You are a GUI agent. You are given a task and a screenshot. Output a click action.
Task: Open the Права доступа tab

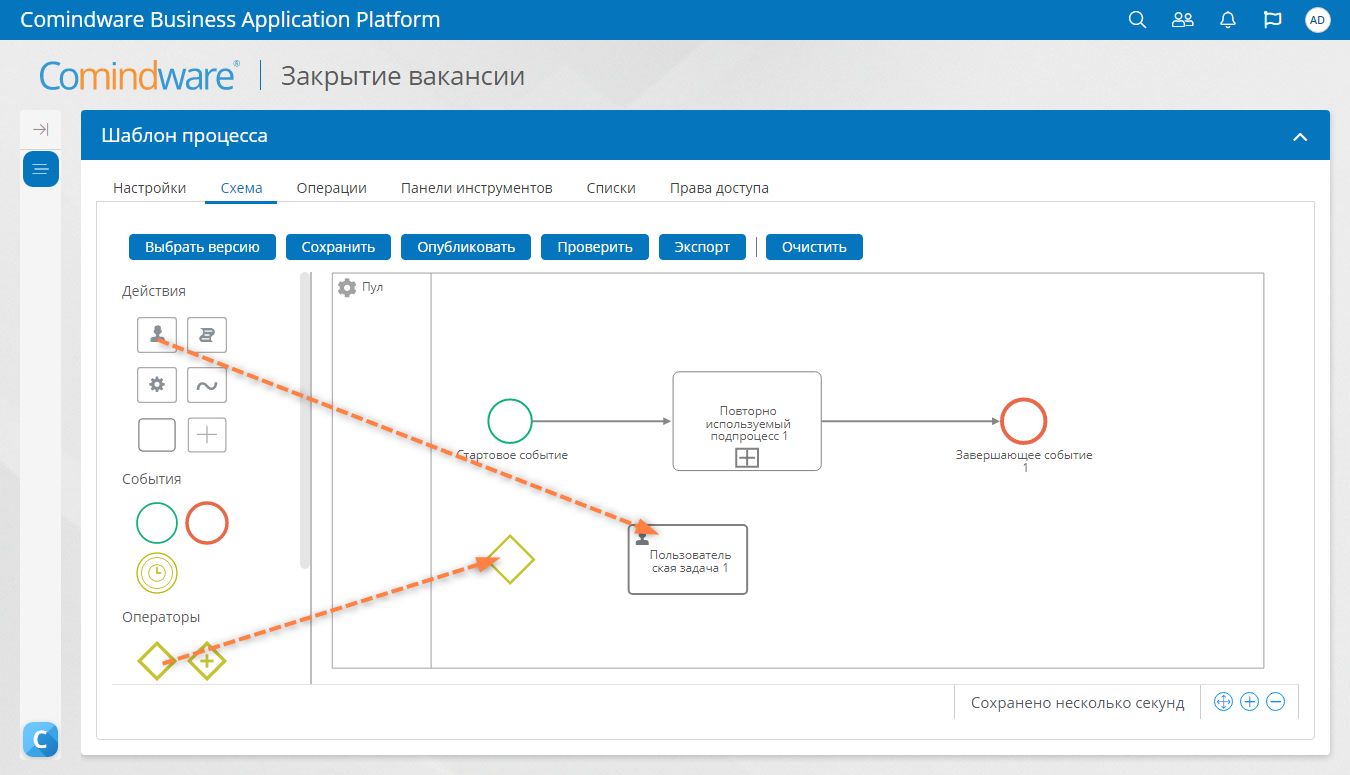click(719, 188)
